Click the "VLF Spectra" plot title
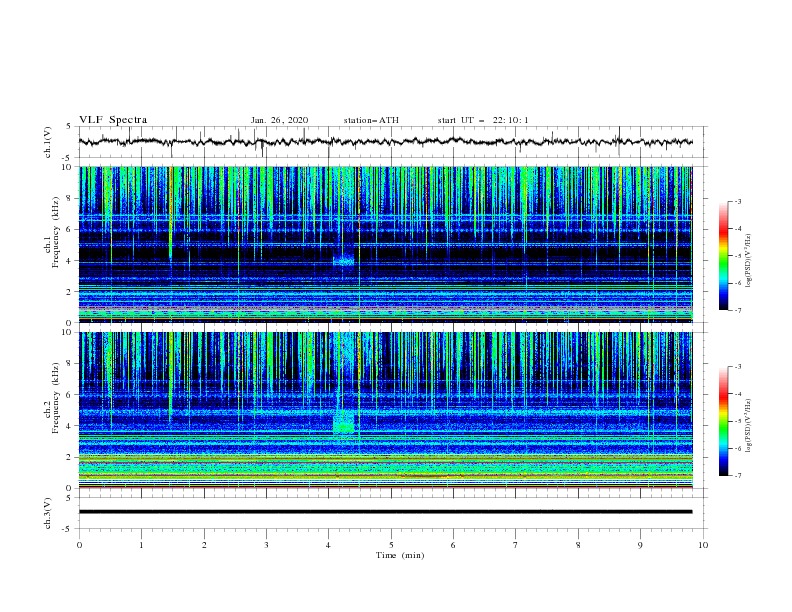The height and width of the screenshot is (612, 792). (113, 120)
